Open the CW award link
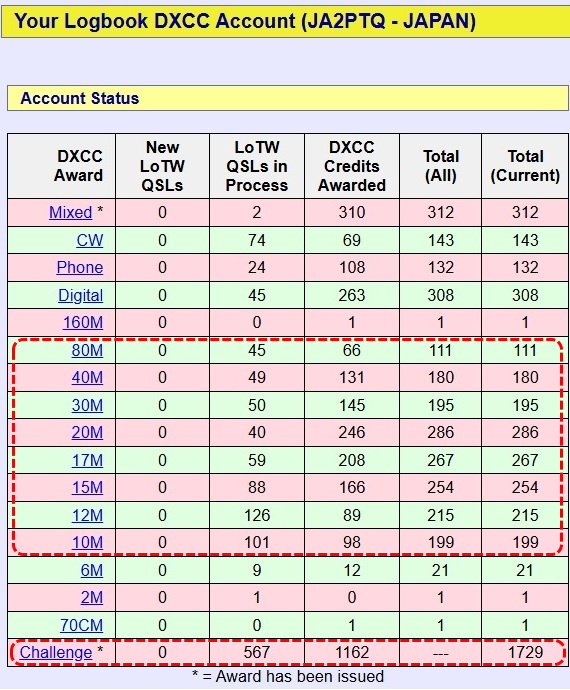The width and height of the screenshot is (570, 690). (x=90, y=240)
